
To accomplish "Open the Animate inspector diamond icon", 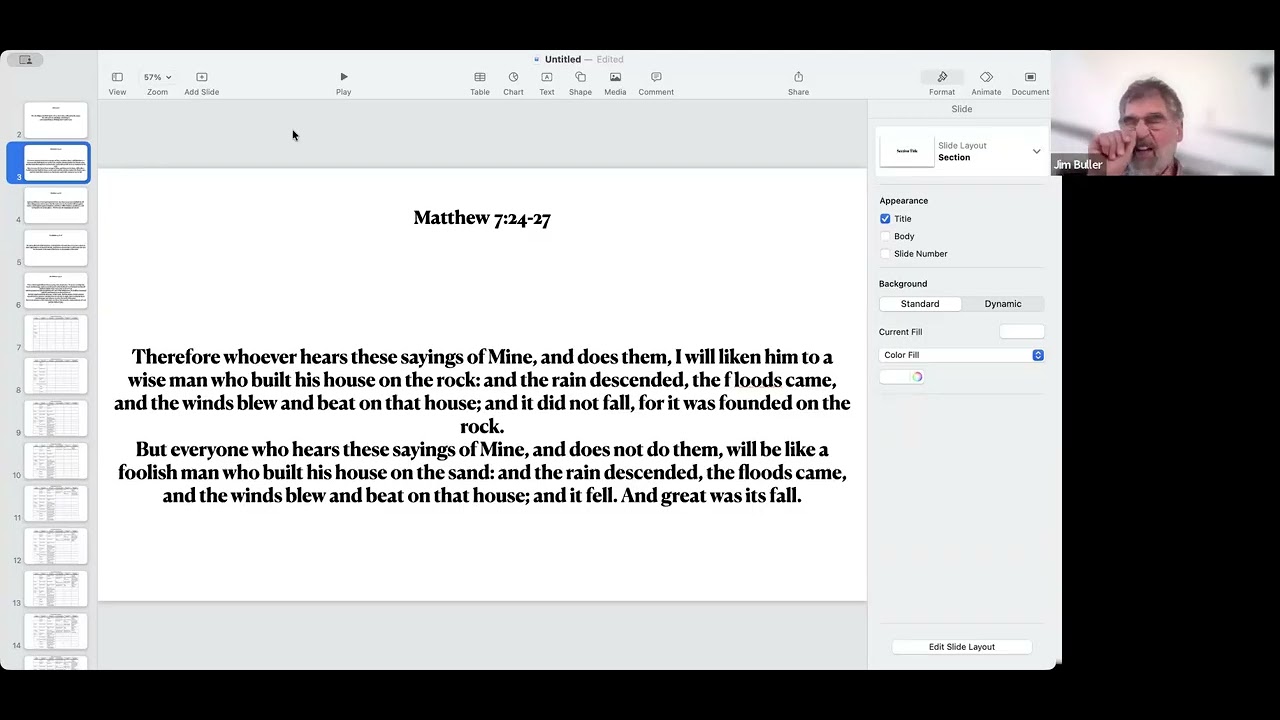I will tap(986, 77).
